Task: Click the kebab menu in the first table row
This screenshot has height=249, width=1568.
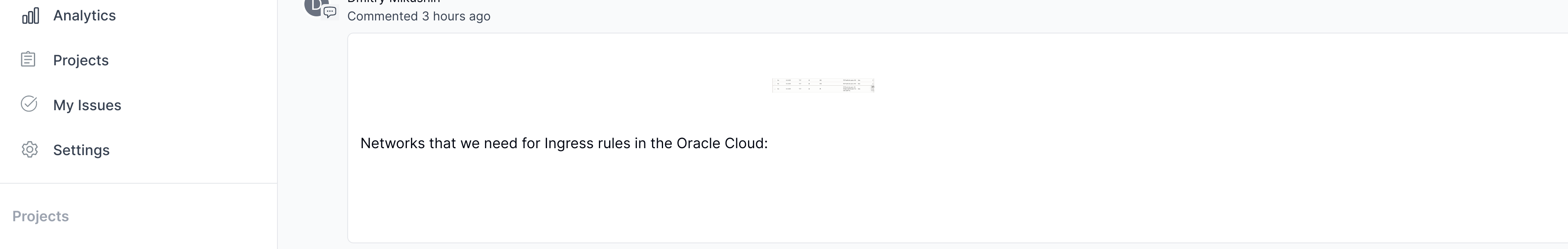Action: [873, 81]
